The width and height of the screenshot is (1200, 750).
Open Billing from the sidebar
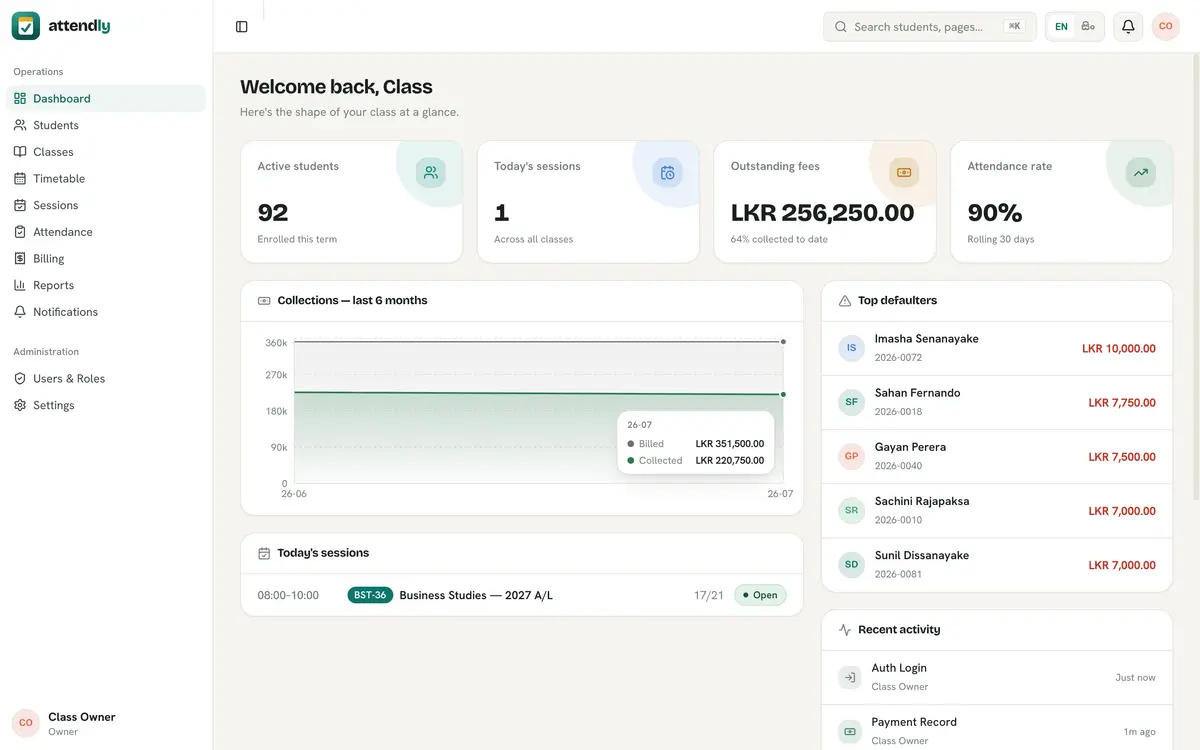click(106, 258)
